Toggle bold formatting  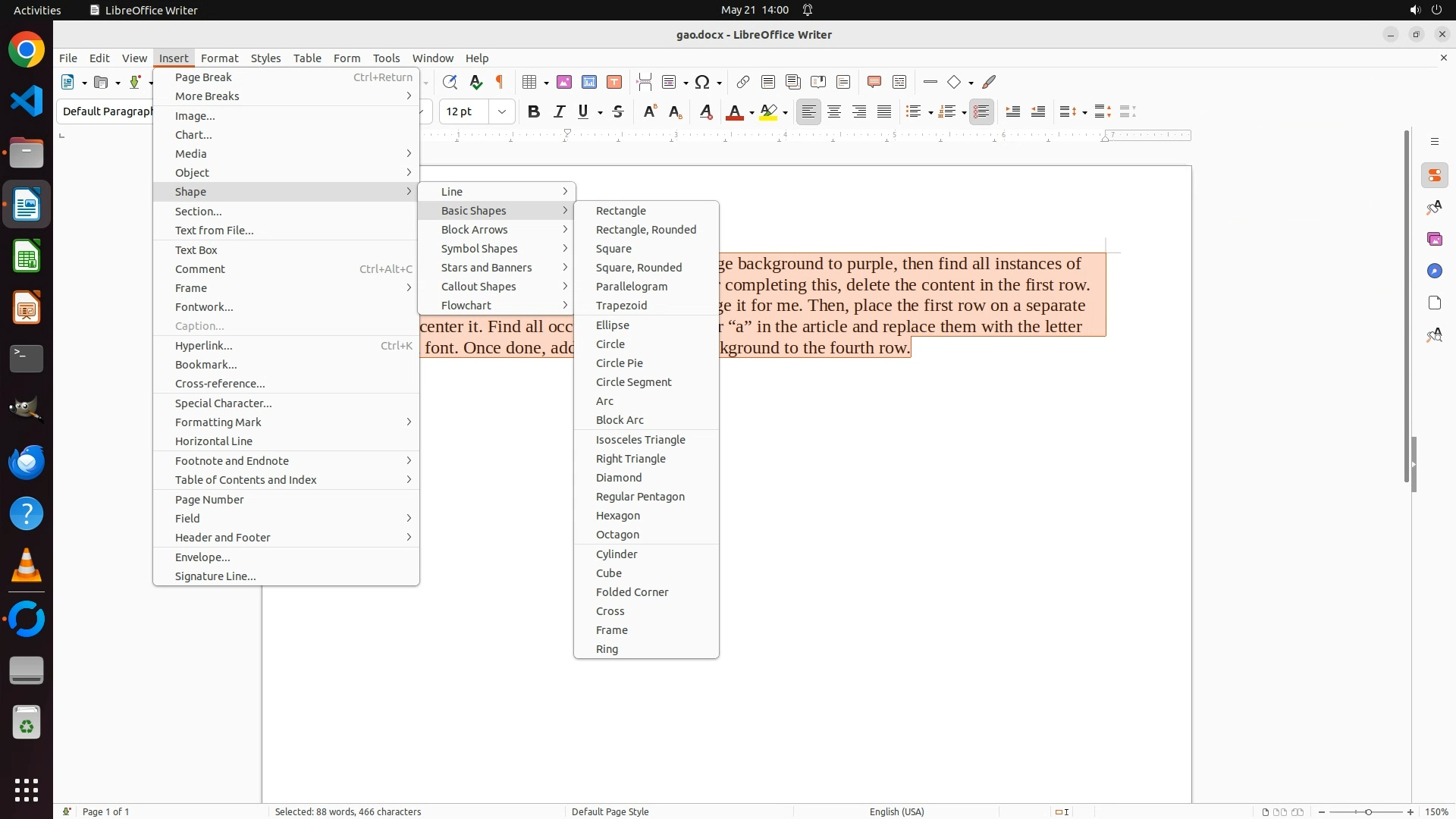click(534, 112)
